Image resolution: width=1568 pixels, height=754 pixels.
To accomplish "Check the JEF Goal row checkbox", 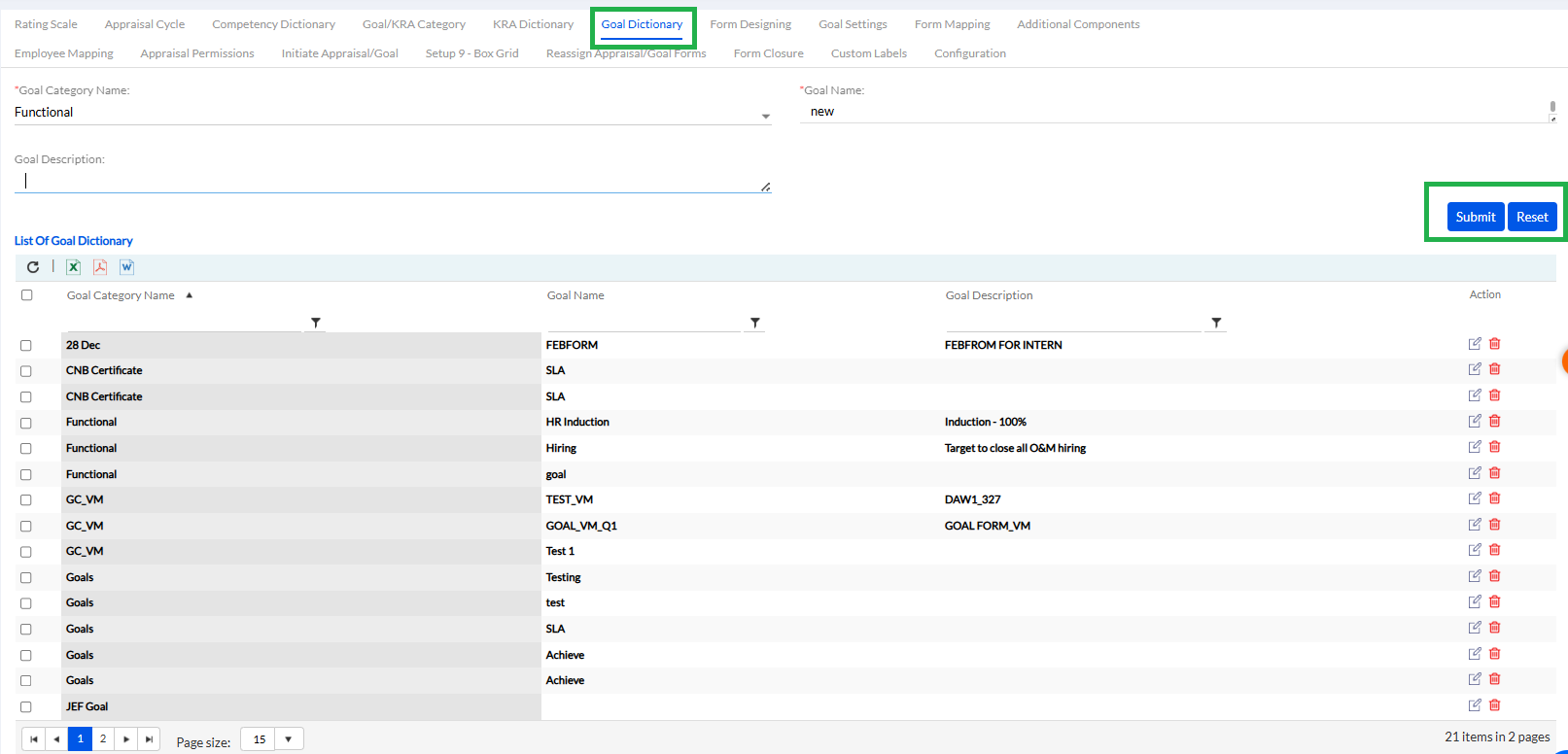I will (26, 707).
